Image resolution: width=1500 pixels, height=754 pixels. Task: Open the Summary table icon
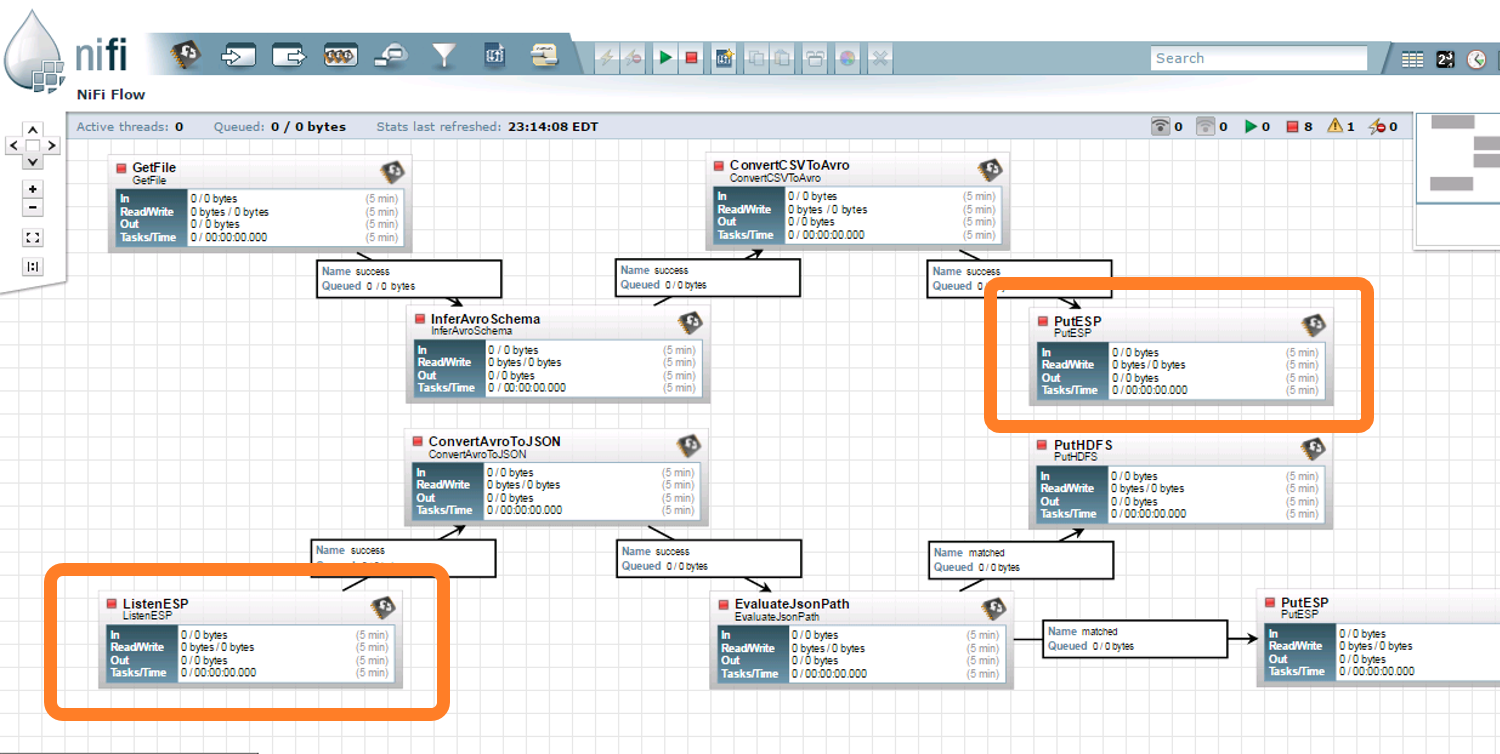click(1412, 60)
